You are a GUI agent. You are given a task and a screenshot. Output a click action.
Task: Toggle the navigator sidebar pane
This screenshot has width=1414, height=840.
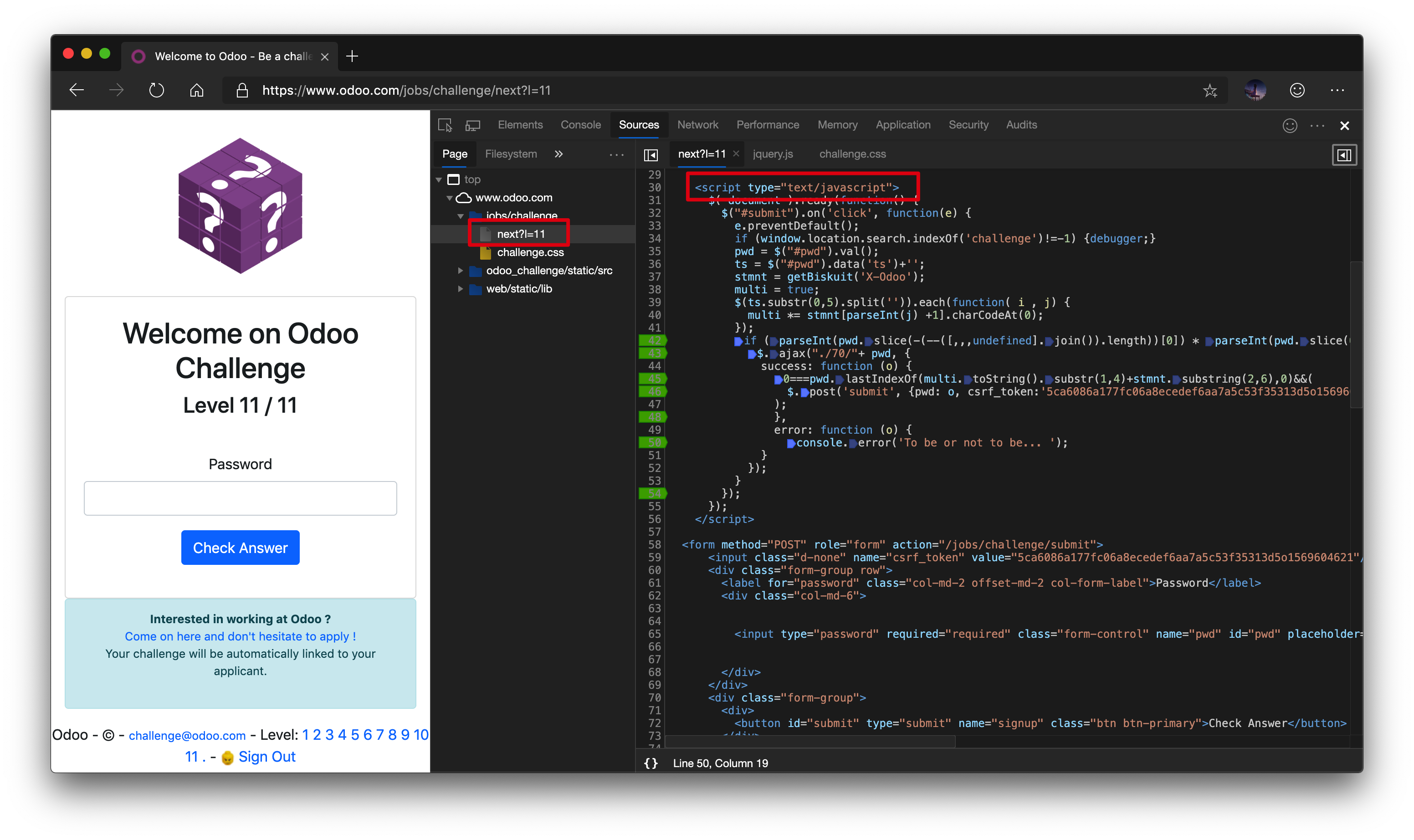pyautogui.click(x=651, y=154)
